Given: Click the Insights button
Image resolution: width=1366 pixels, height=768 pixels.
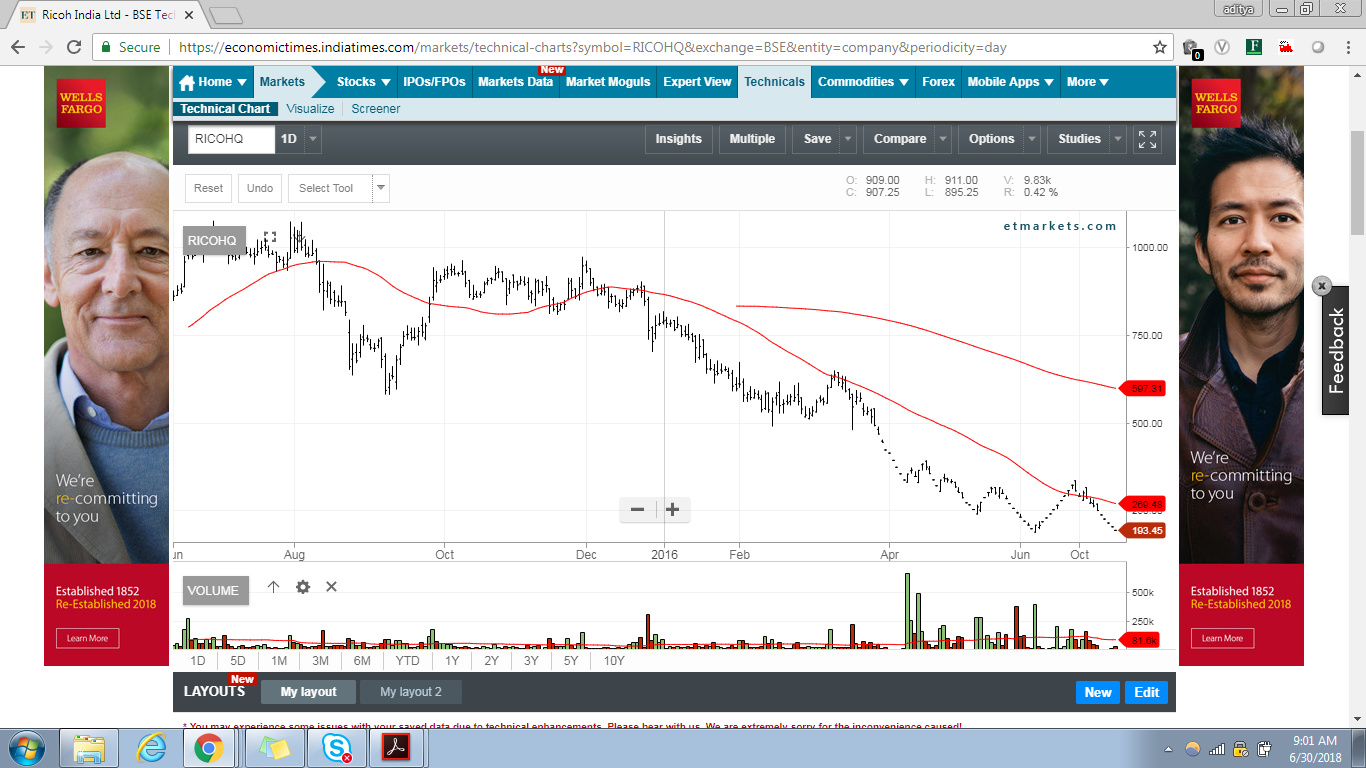Looking at the screenshot, I should click(678, 140).
